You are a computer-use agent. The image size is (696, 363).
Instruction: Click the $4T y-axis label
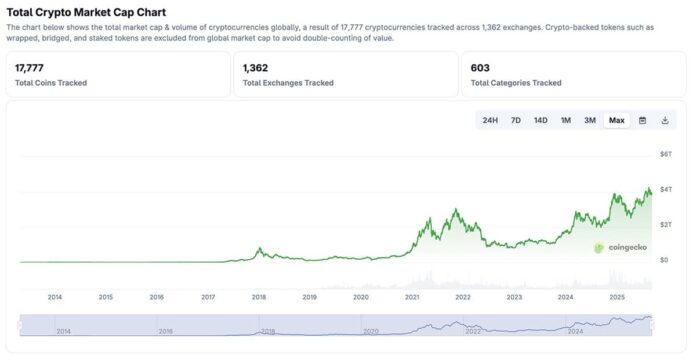pos(666,189)
